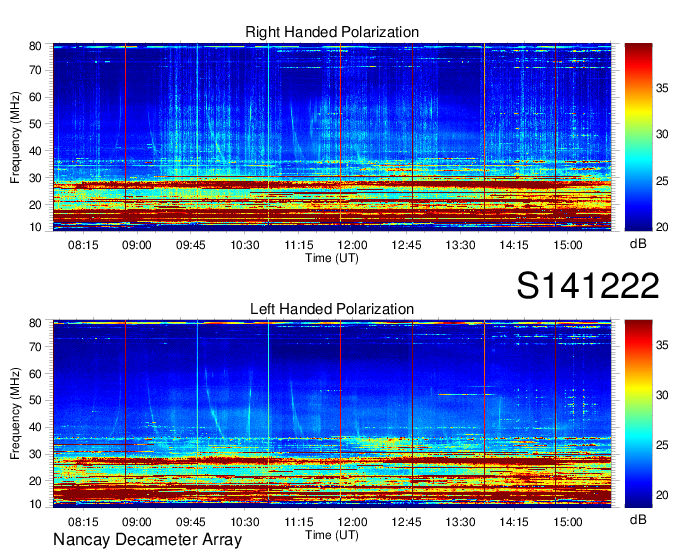Click the 35 dB label on Left Handed color bar

(662, 345)
